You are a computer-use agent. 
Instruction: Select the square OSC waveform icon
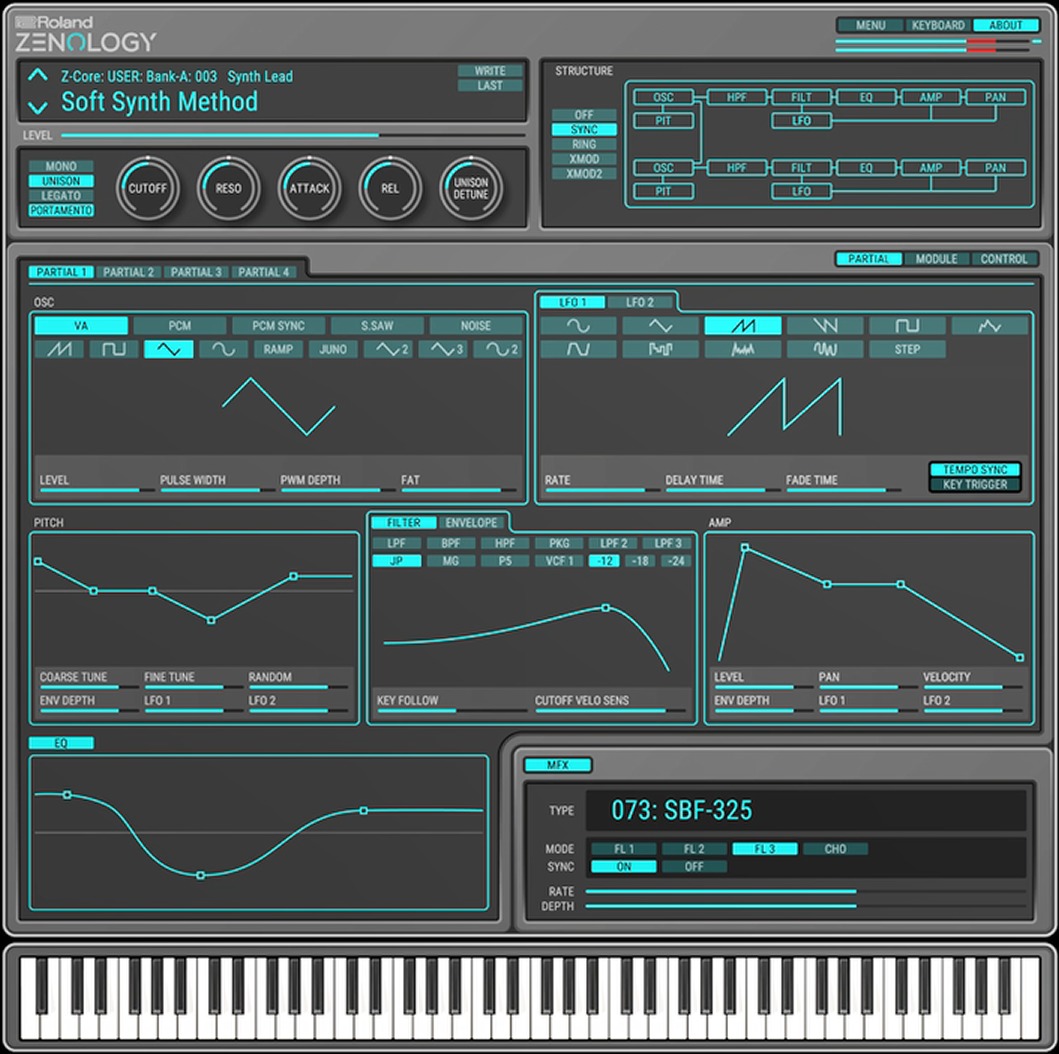click(x=113, y=349)
